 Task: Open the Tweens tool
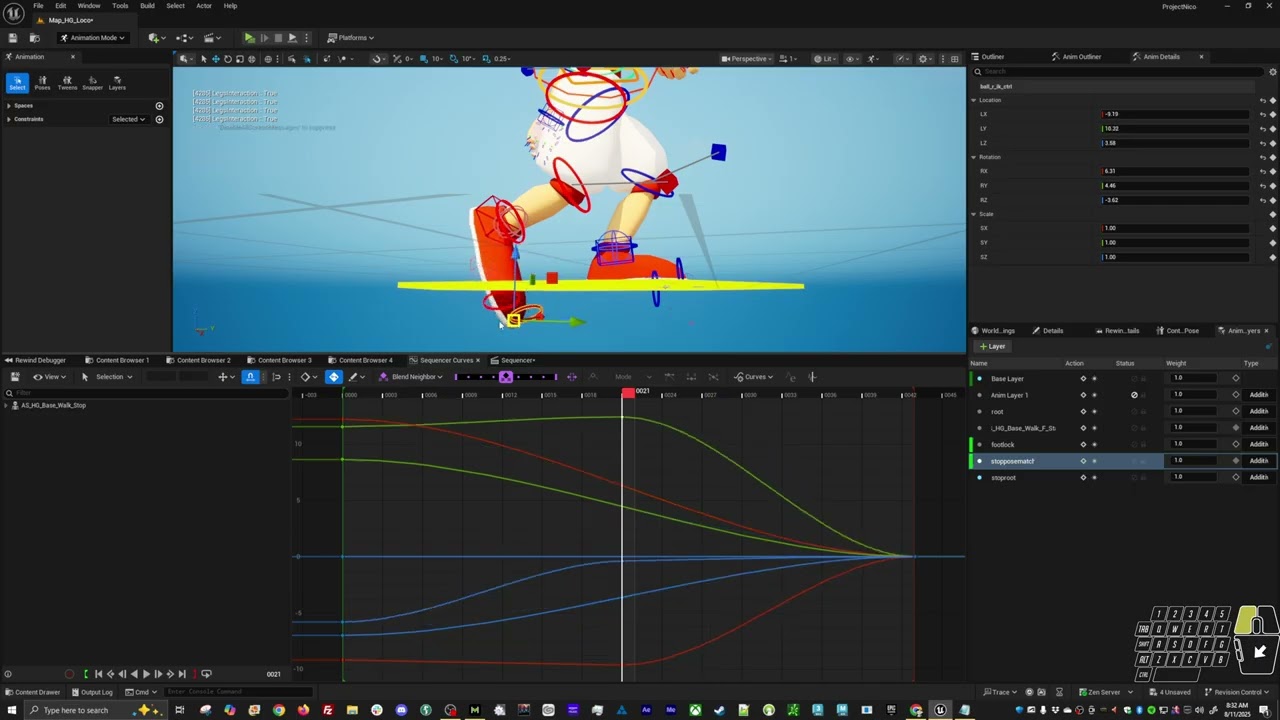click(x=67, y=83)
